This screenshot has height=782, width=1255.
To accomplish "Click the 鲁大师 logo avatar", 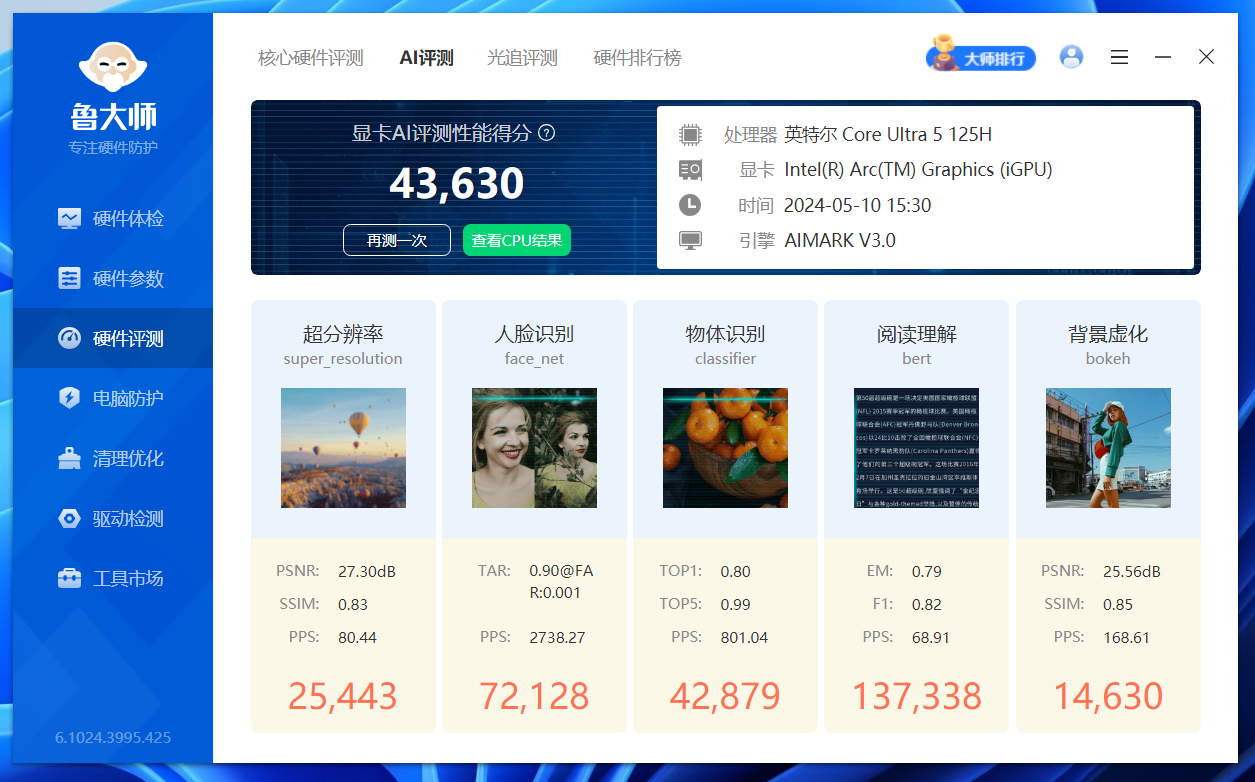I will coord(113,68).
